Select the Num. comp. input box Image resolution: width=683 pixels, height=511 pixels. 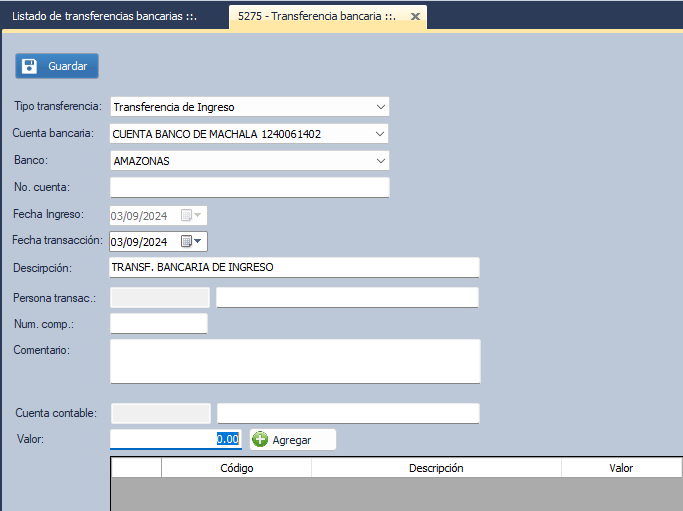click(x=158, y=323)
